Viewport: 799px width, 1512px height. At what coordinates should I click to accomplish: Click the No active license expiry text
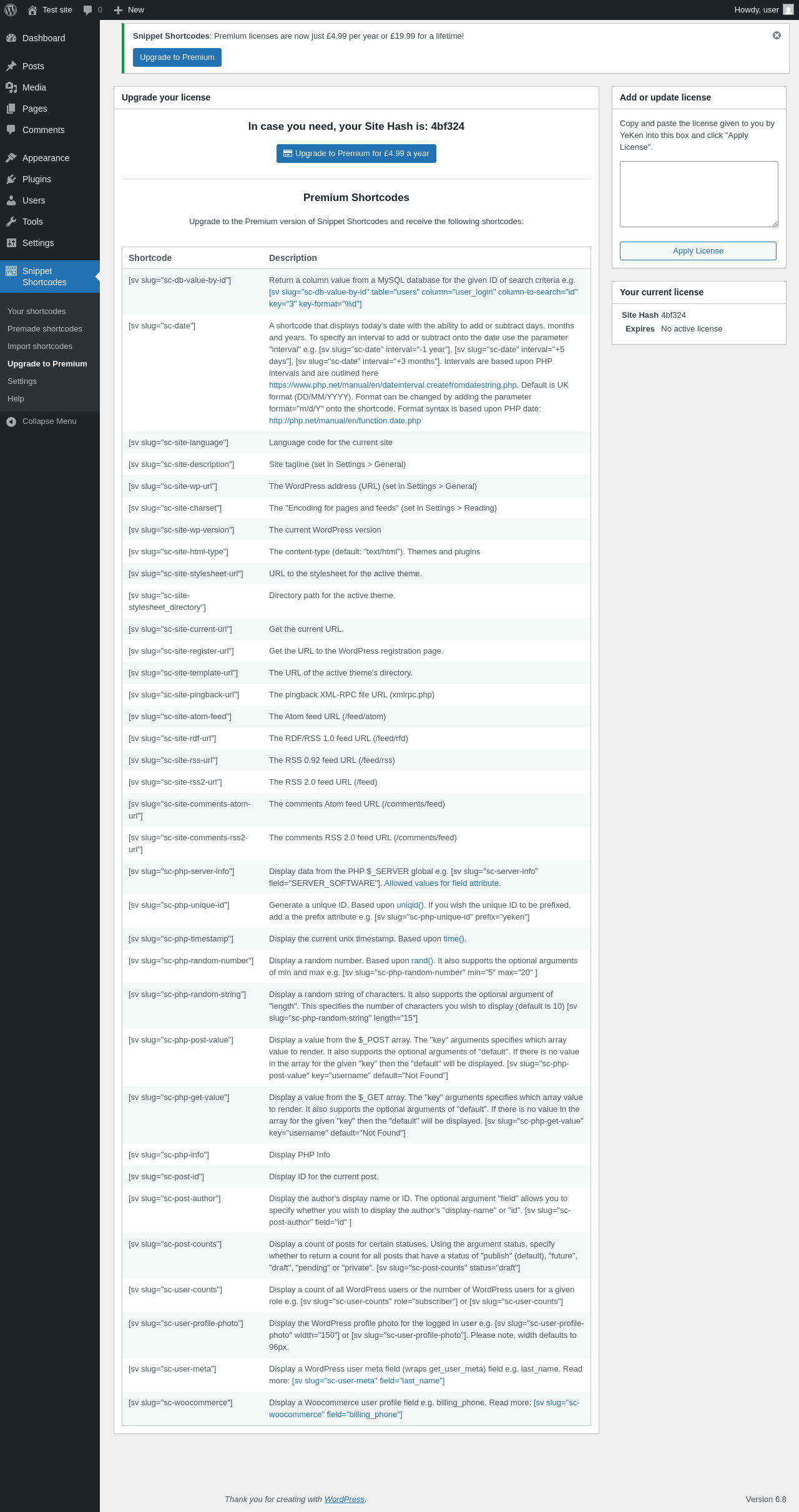pos(692,329)
